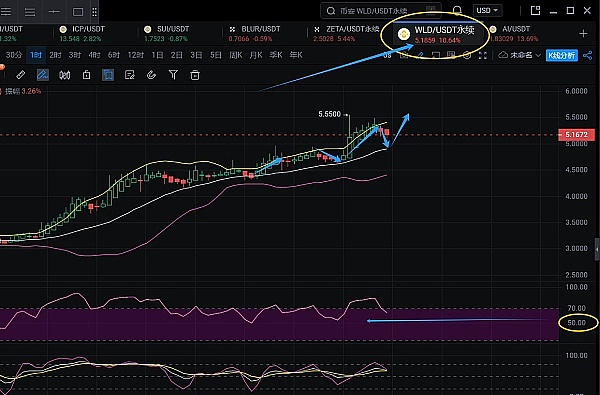Open the candlestick style tool
Image resolution: width=600 pixels, height=395 pixels.
click(64, 75)
